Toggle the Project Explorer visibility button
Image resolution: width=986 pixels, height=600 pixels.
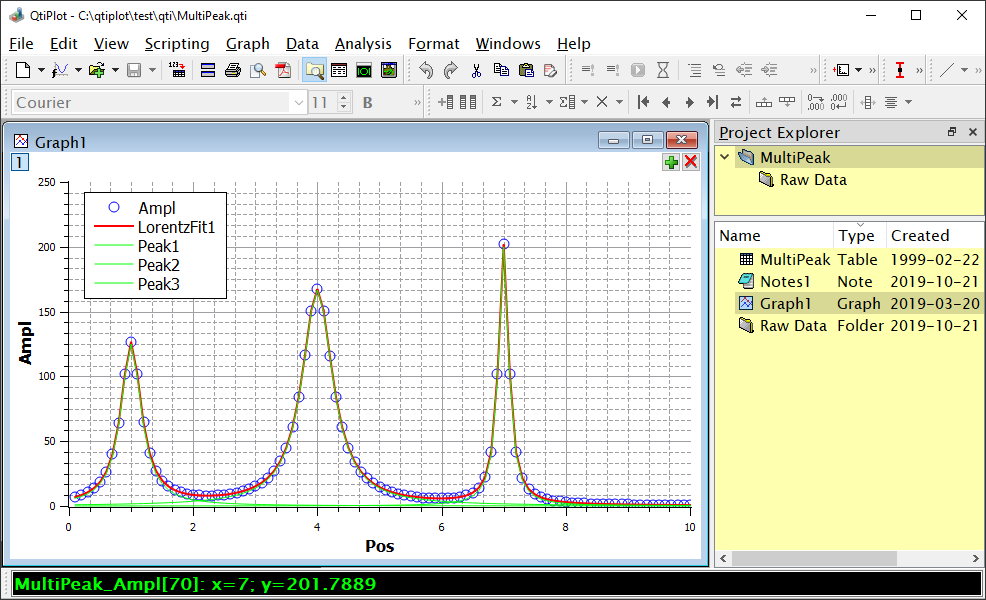click(x=314, y=70)
